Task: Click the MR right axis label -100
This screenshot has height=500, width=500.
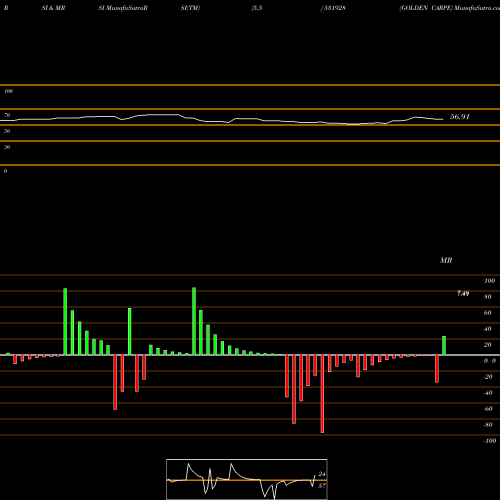Action: (x=490, y=441)
